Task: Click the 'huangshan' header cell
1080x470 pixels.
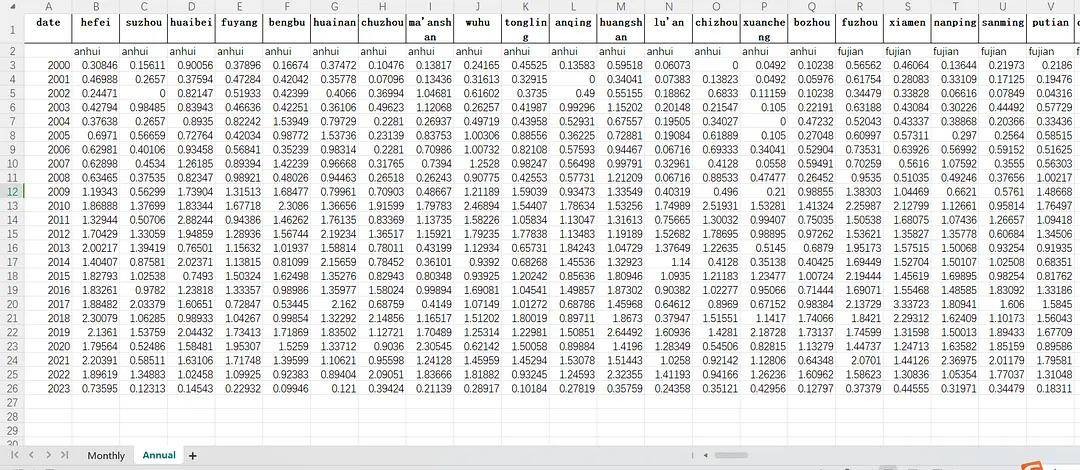Action: (x=621, y=30)
